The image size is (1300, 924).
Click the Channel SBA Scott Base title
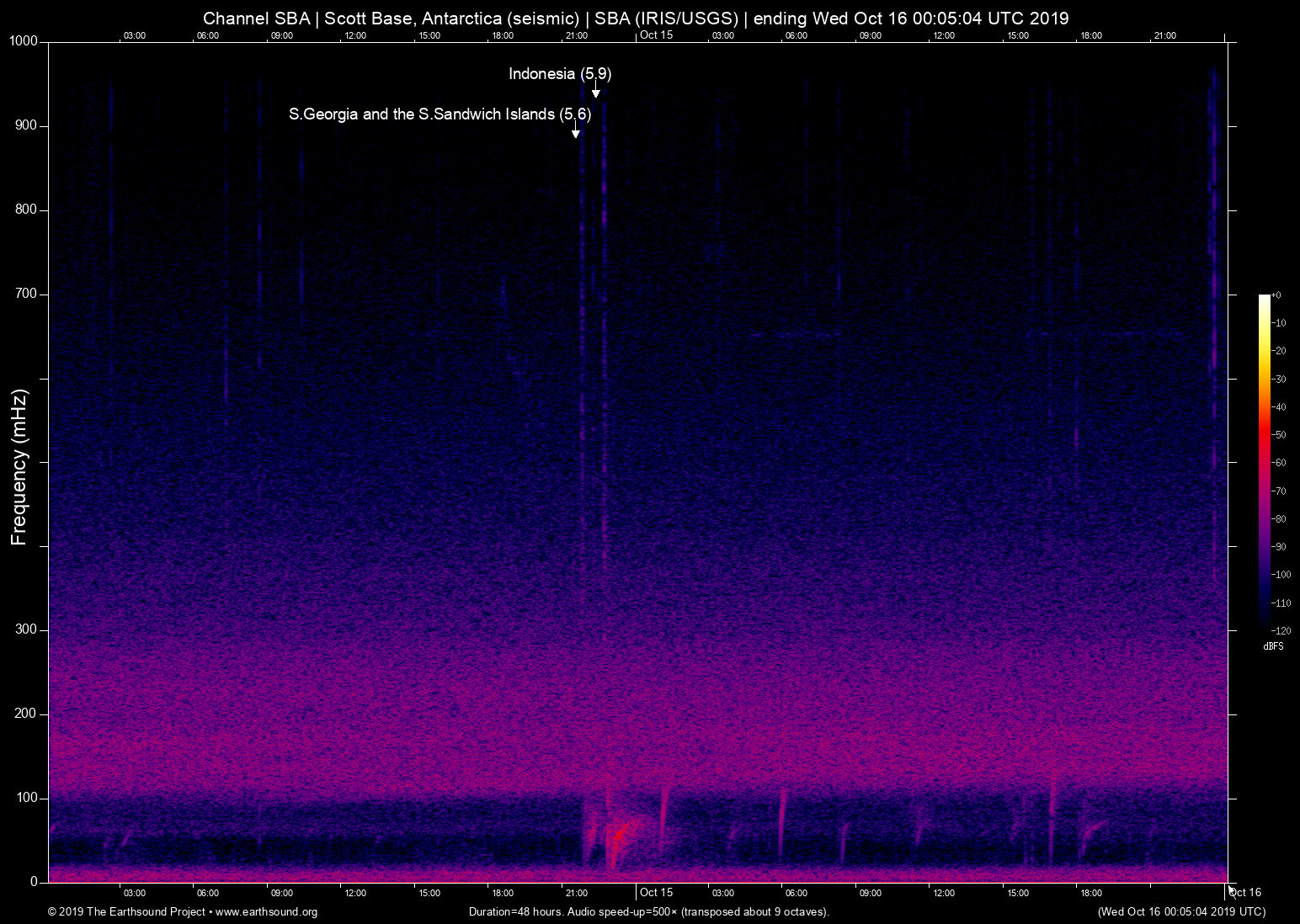click(636, 19)
